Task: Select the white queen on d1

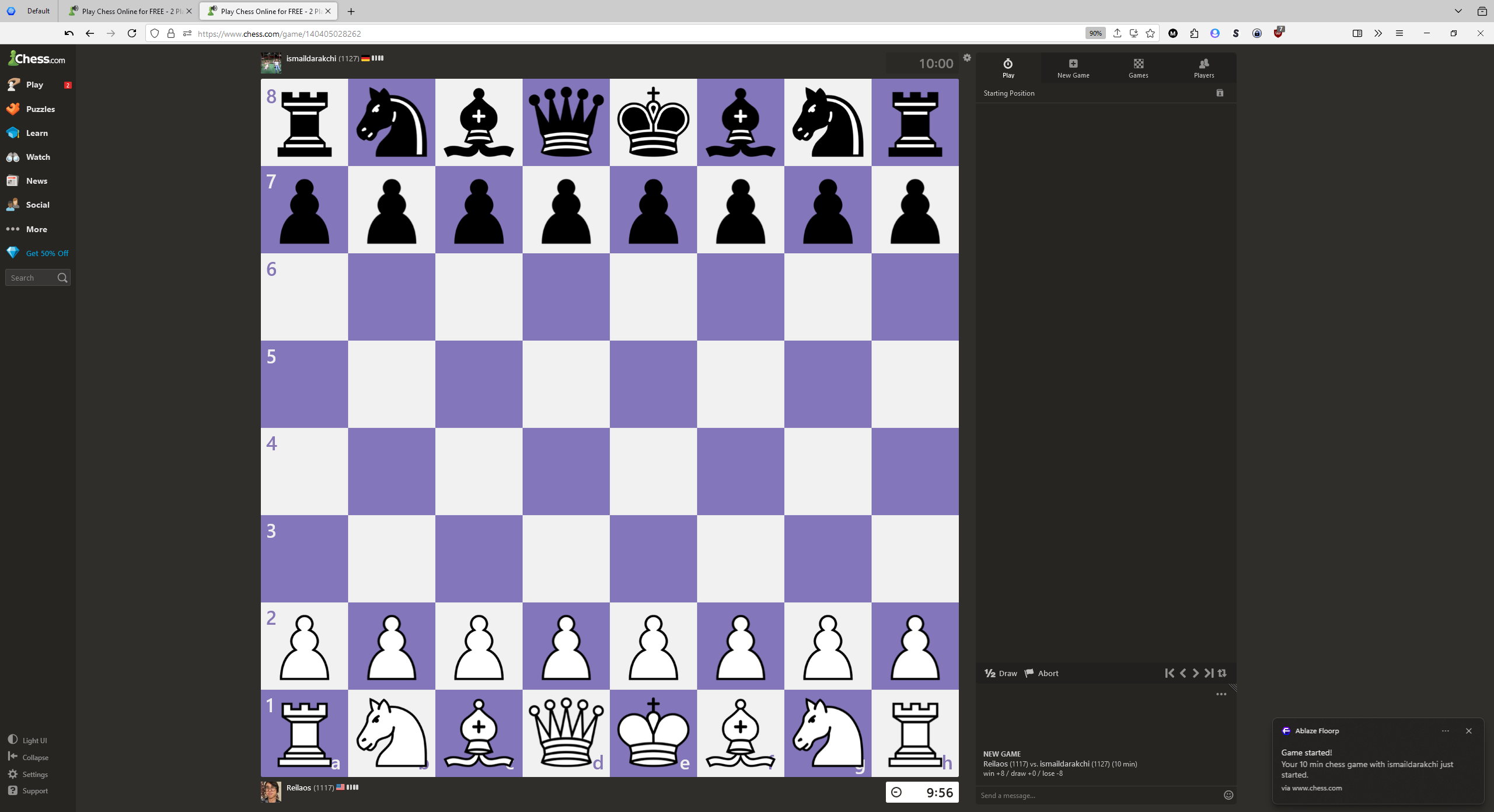Action: (566, 733)
